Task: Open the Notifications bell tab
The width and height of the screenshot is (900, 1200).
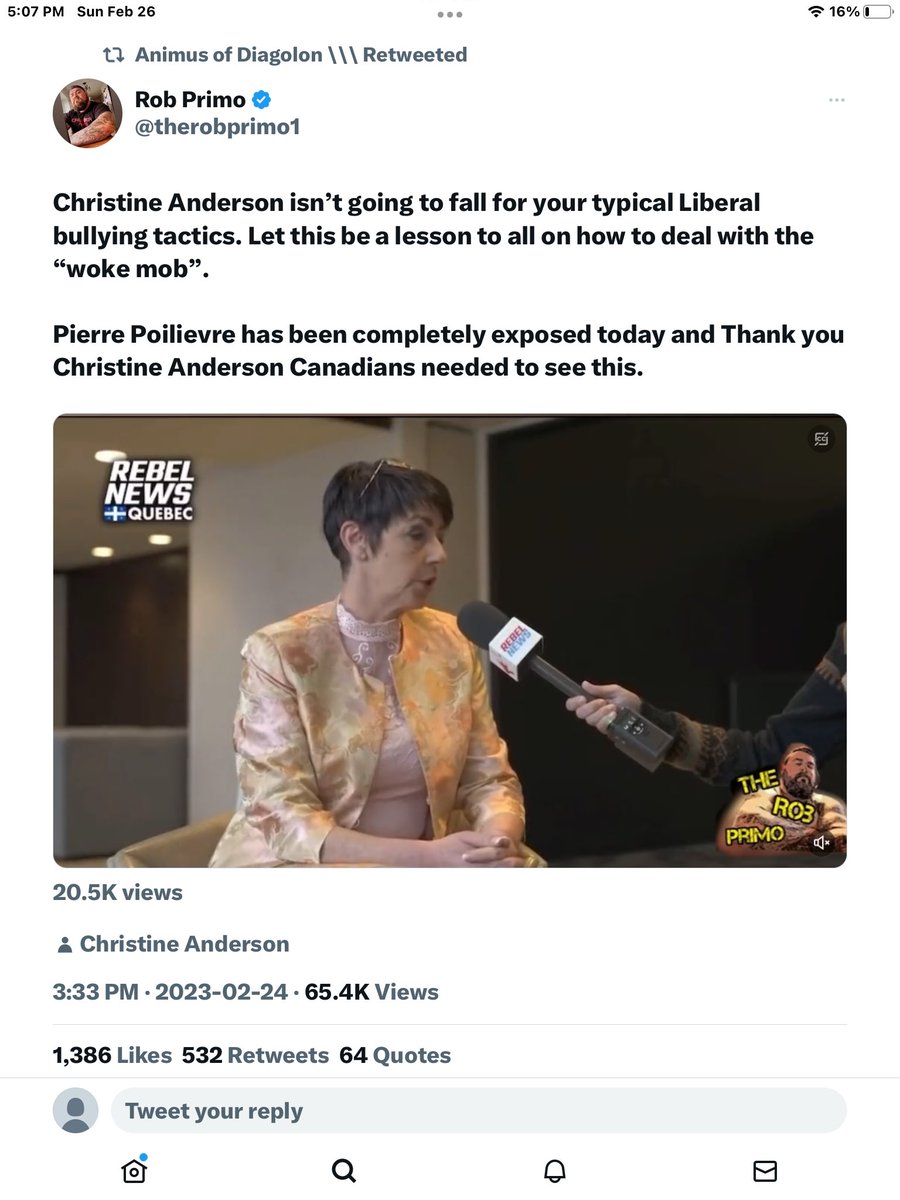Action: pos(555,1170)
